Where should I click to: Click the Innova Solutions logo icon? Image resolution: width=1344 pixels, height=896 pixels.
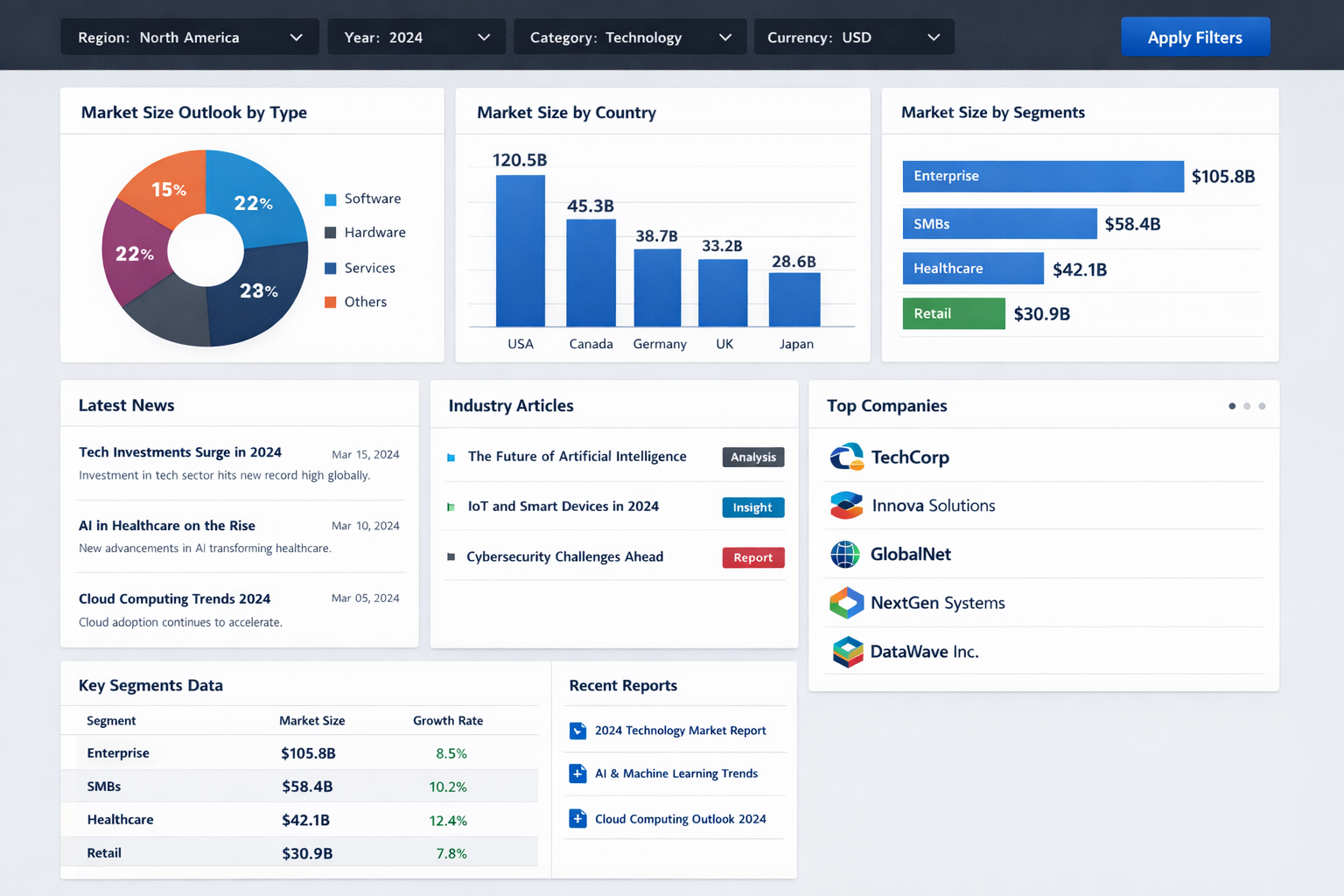point(846,506)
